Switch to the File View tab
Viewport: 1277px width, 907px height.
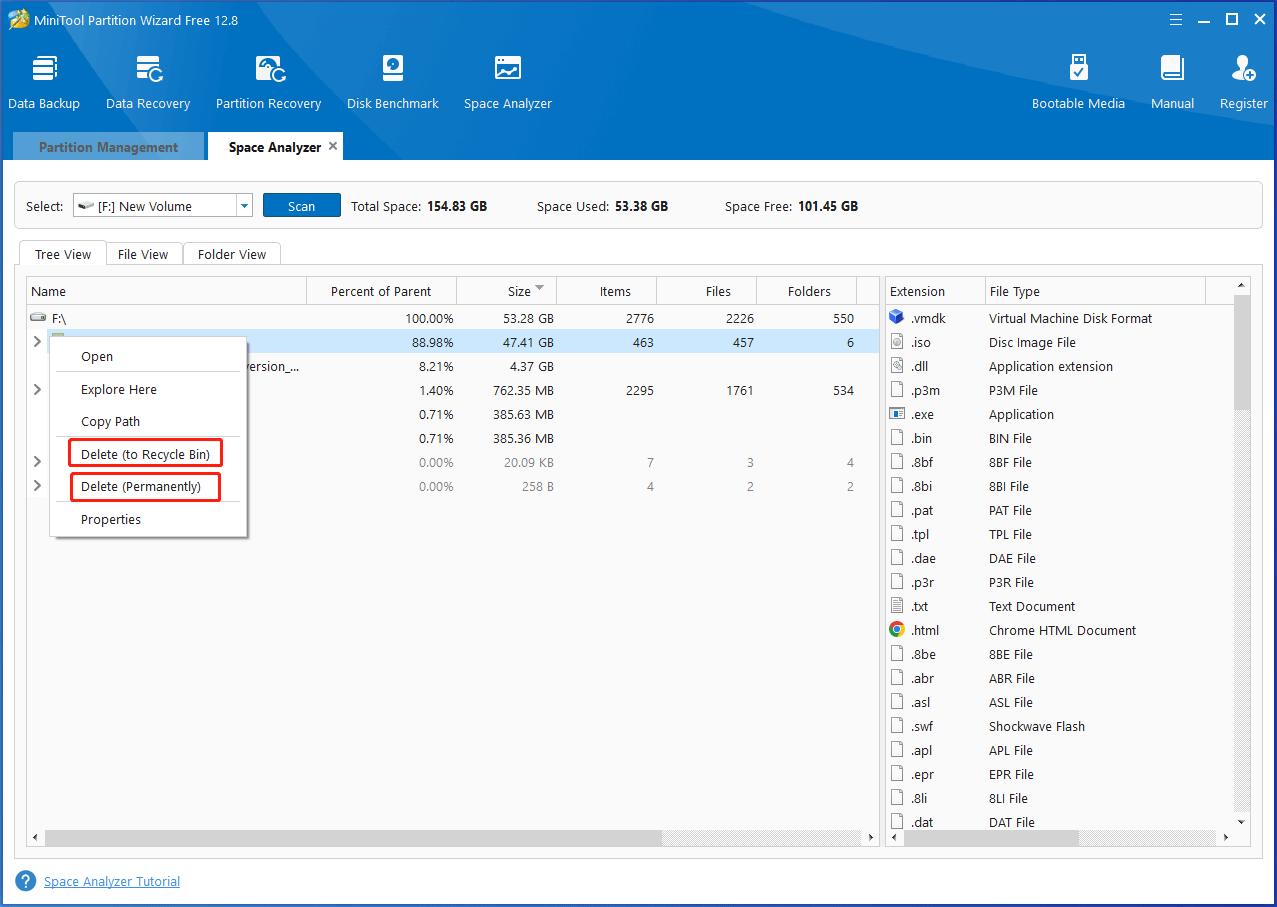coord(143,254)
